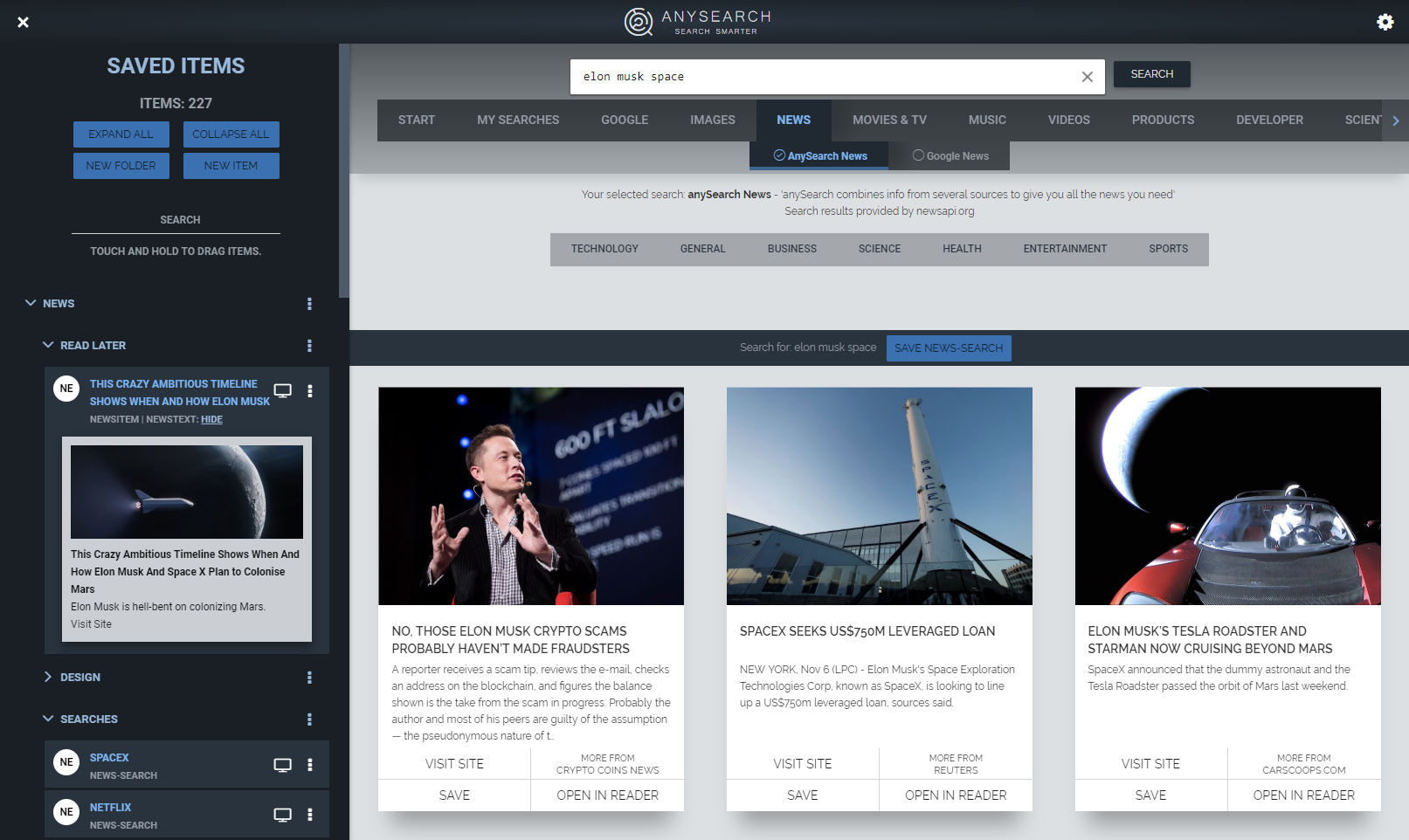Save the SpaceX leveraged loan article
The width and height of the screenshot is (1409, 840).
(x=803, y=795)
